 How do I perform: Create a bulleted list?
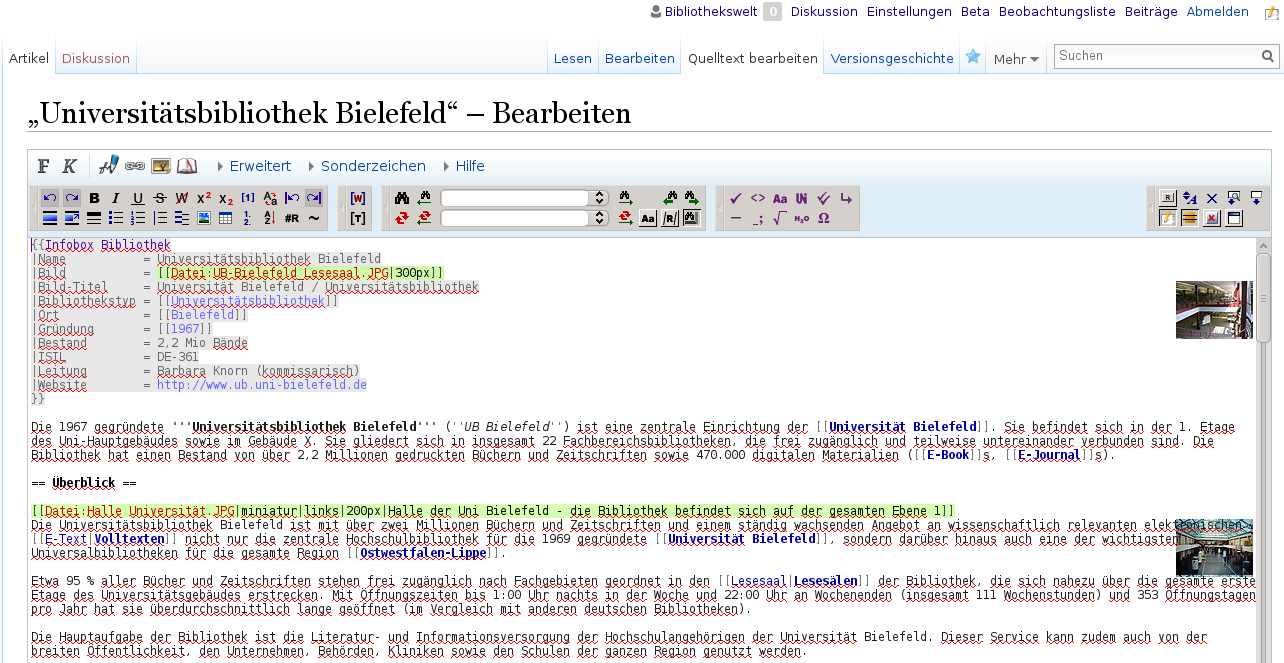(x=116, y=218)
